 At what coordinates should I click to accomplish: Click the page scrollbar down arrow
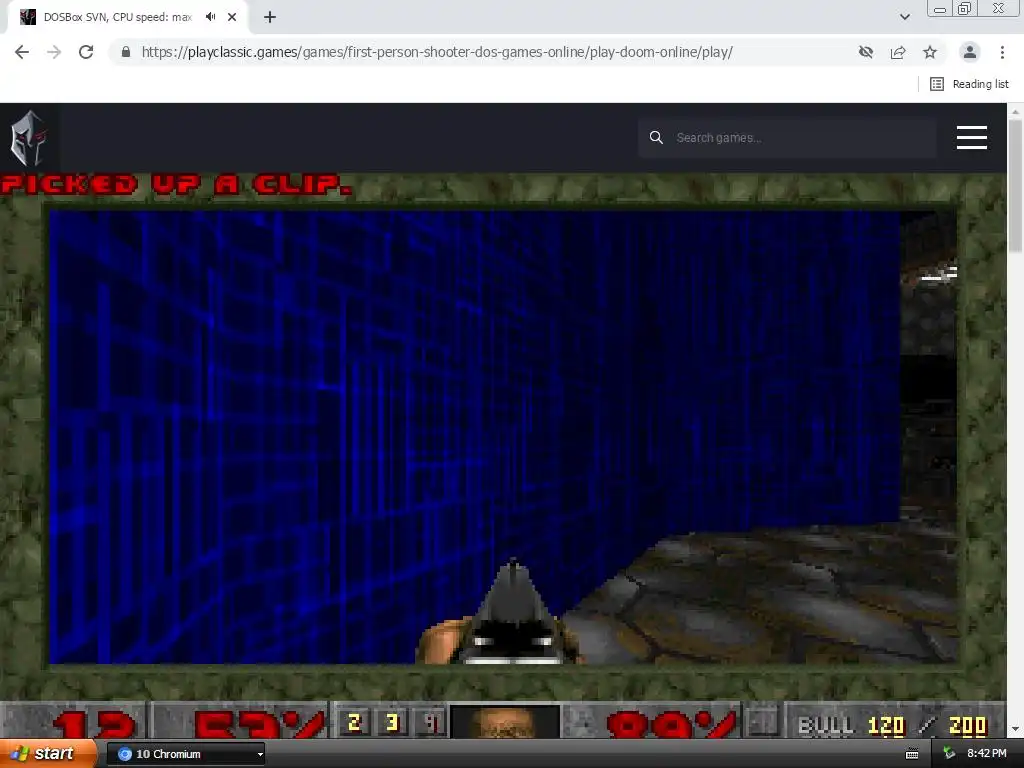point(1015,729)
